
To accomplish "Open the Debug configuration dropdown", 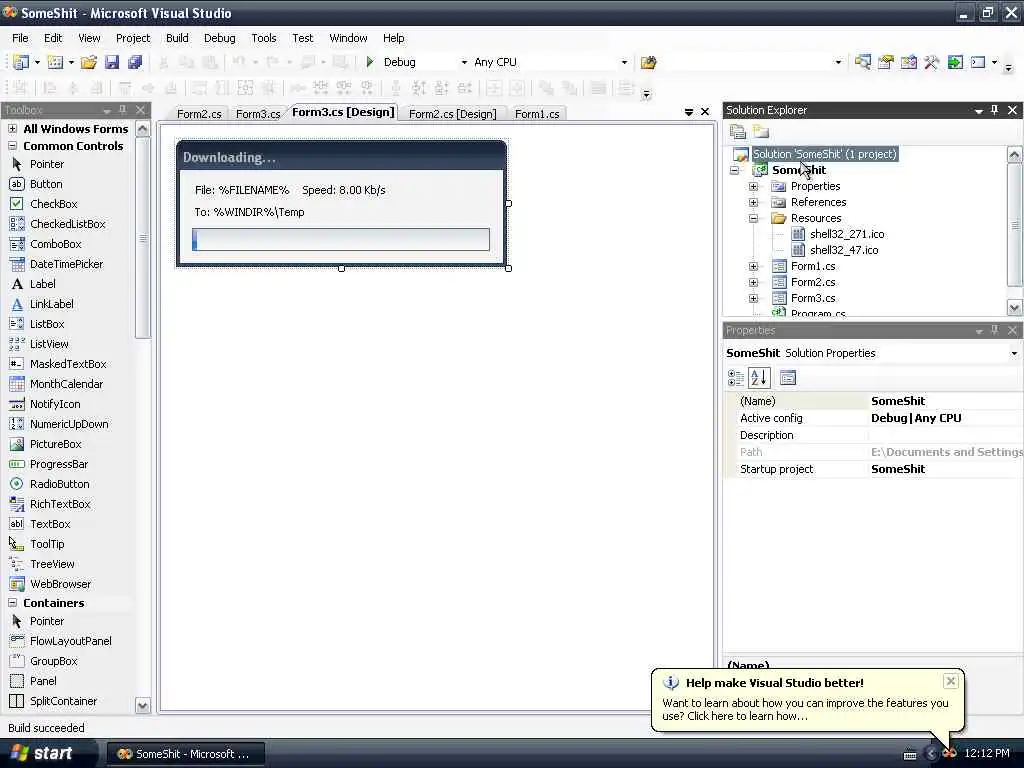I will 464,62.
